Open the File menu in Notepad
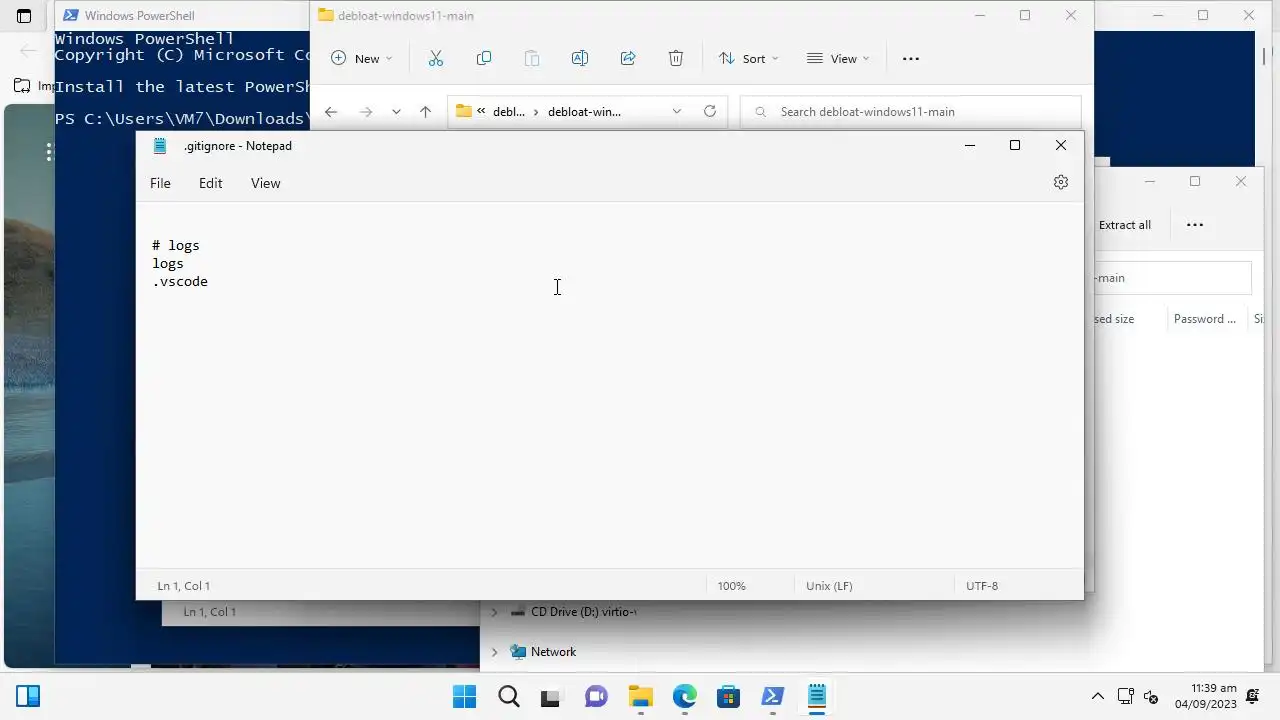The image size is (1280, 720). [160, 183]
